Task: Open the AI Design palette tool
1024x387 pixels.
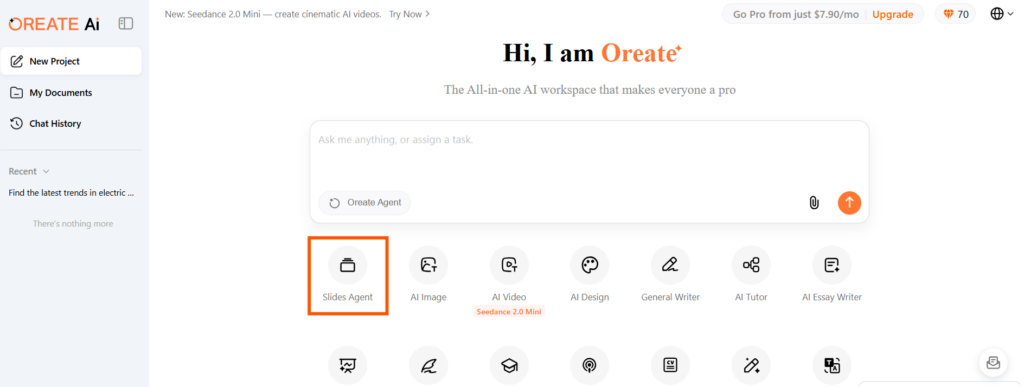Action: click(x=590, y=265)
